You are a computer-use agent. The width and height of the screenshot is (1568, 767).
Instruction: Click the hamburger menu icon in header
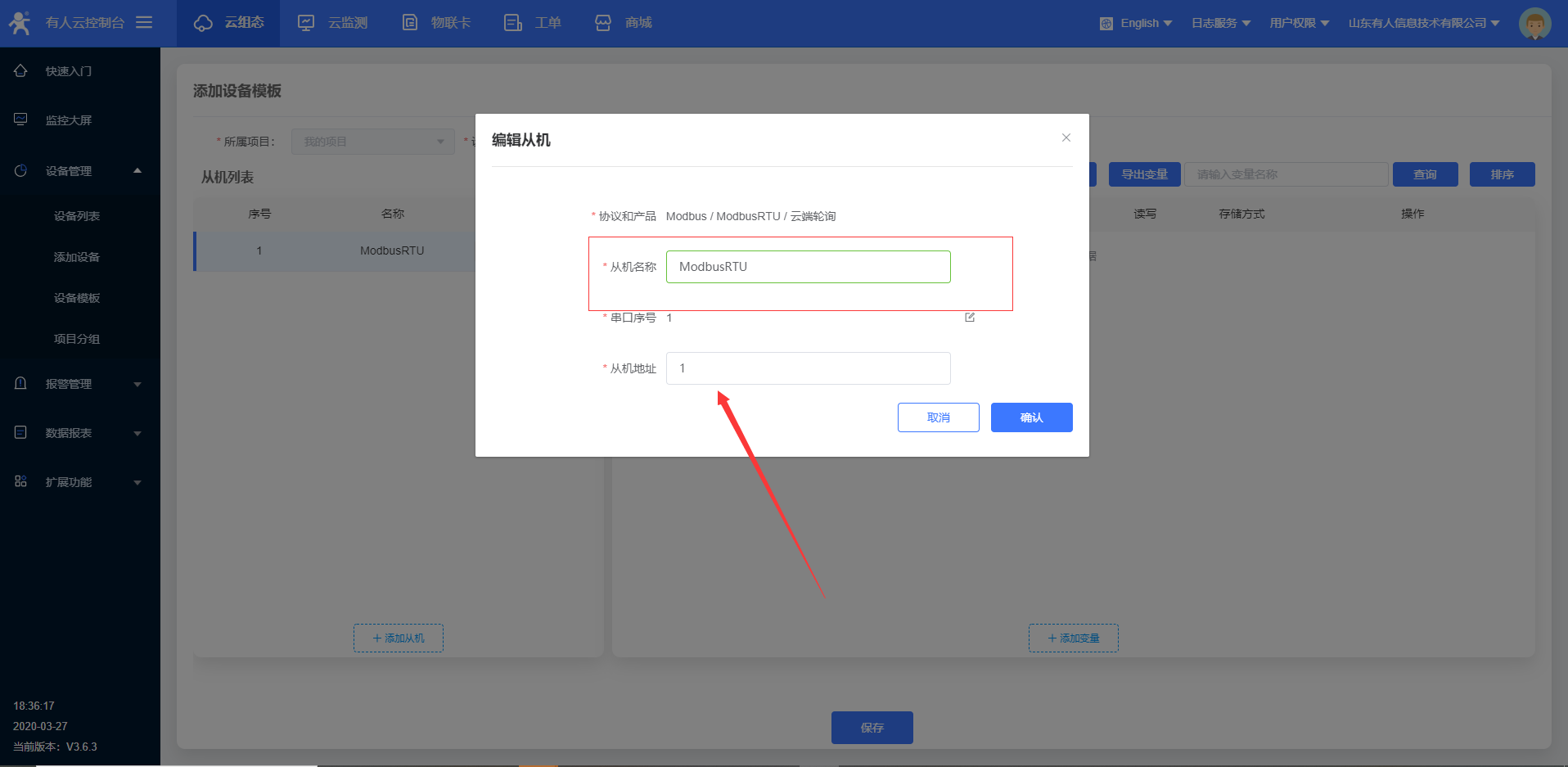point(144,22)
